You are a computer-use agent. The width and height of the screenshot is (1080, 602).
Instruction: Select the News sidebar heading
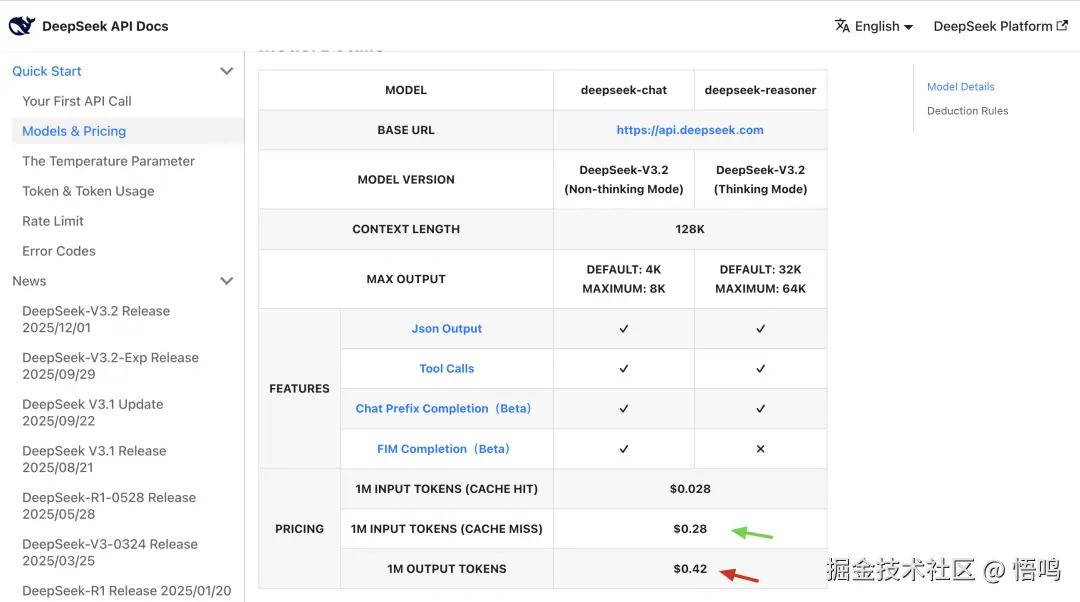29,281
